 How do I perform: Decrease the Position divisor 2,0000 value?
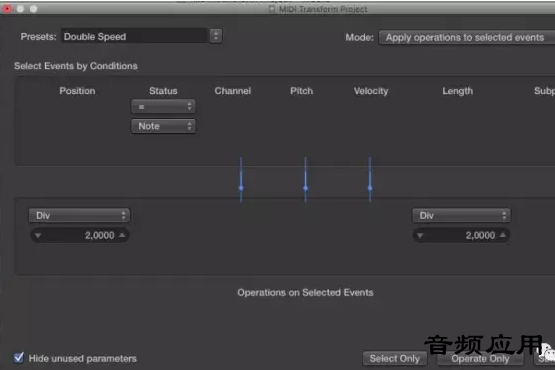pyautogui.click(x=38, y=235)
